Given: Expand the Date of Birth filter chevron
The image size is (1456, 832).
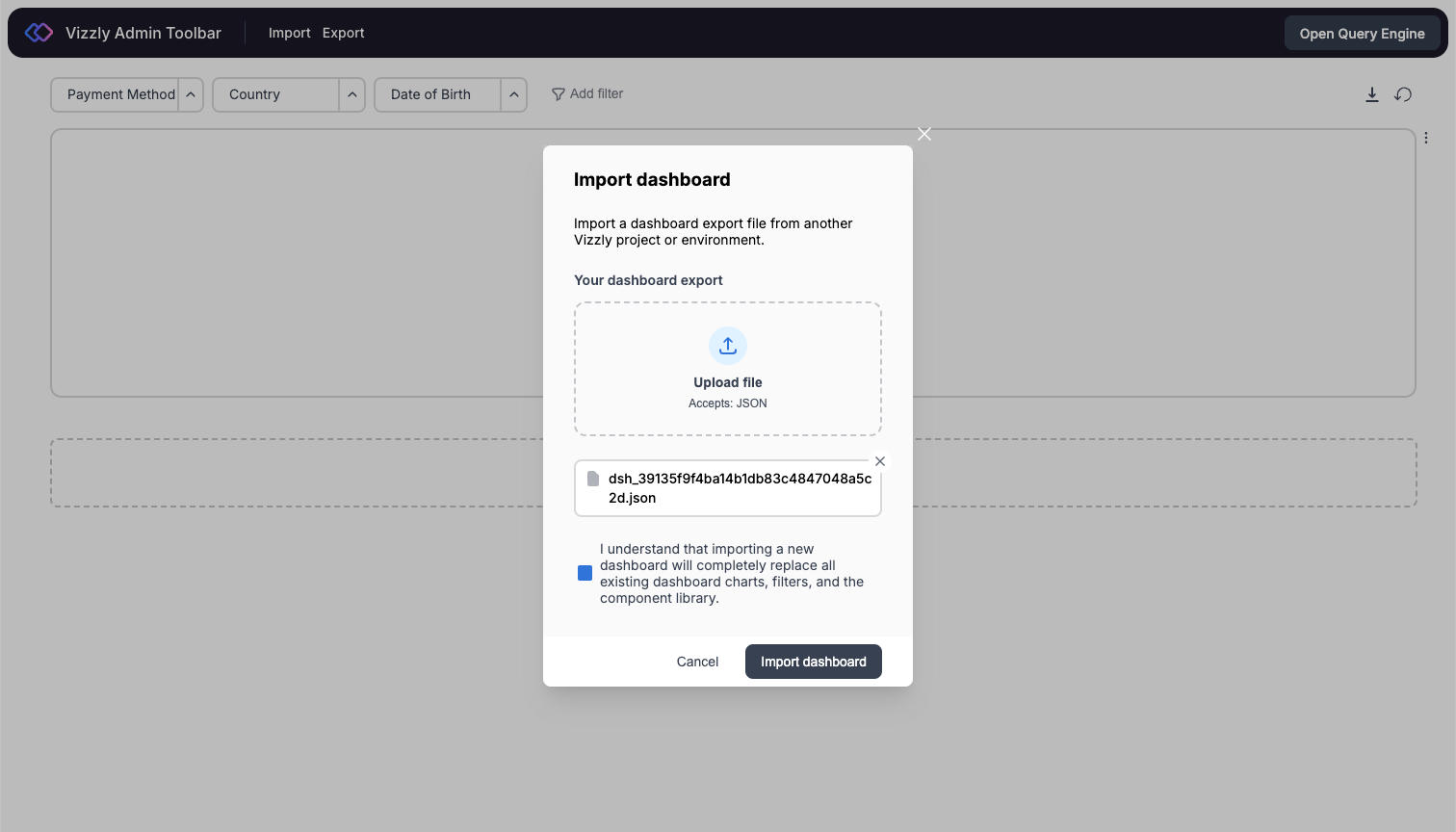Looking at the screenshot, I should tap(514, 94).
